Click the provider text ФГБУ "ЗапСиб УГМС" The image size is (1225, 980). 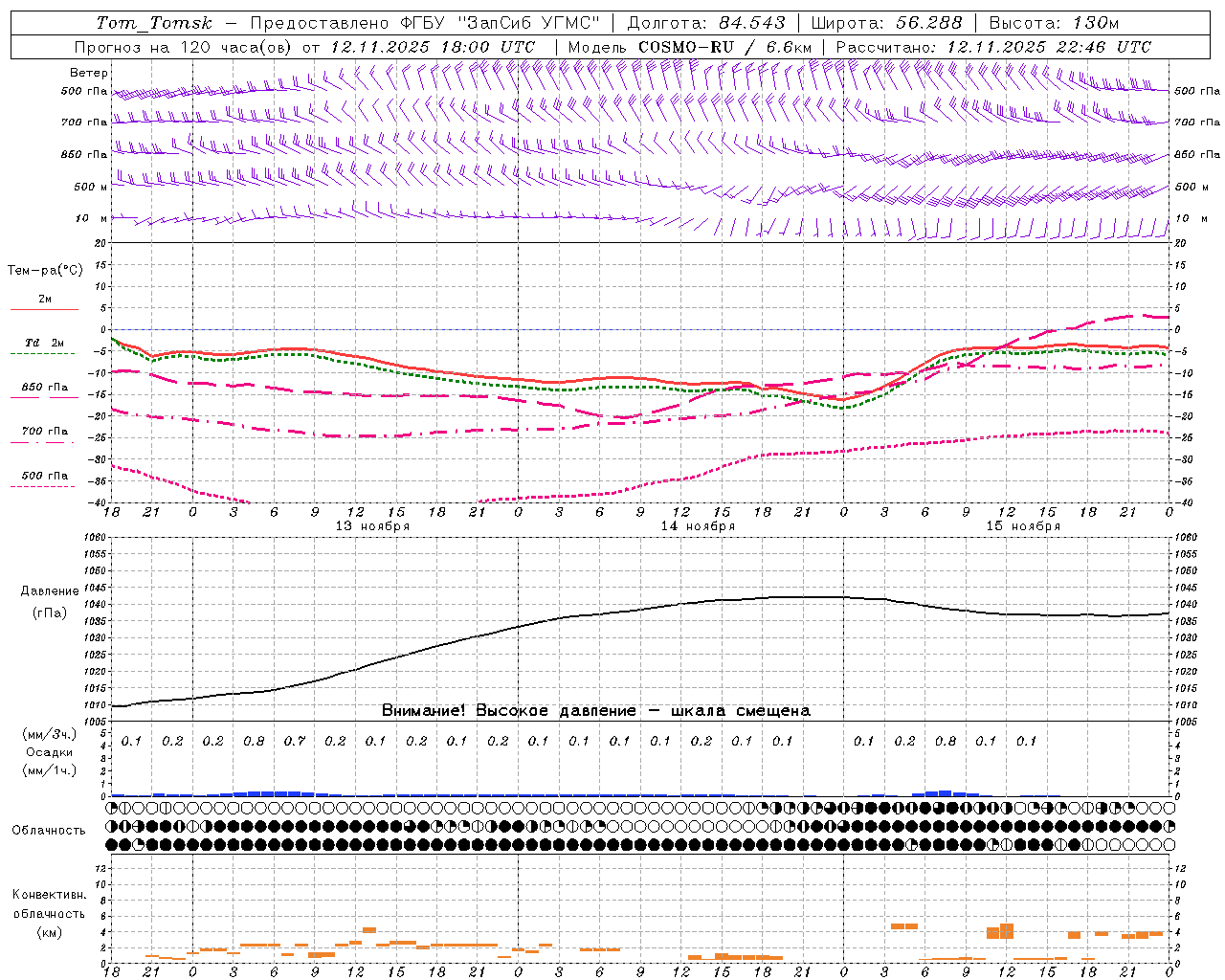[499, 23]
